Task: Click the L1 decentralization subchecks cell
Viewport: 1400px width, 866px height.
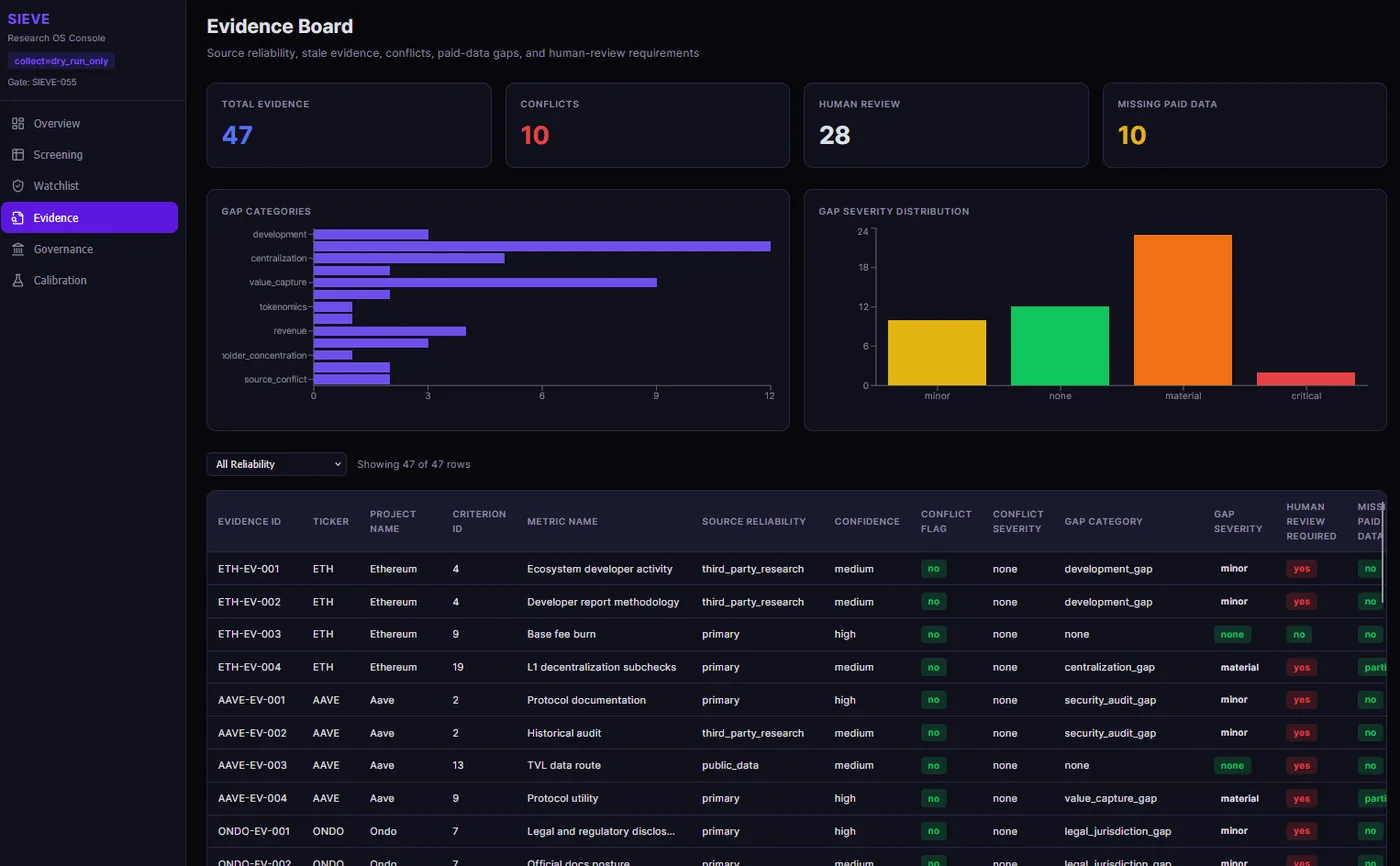Action: click(x=601, y=667)
